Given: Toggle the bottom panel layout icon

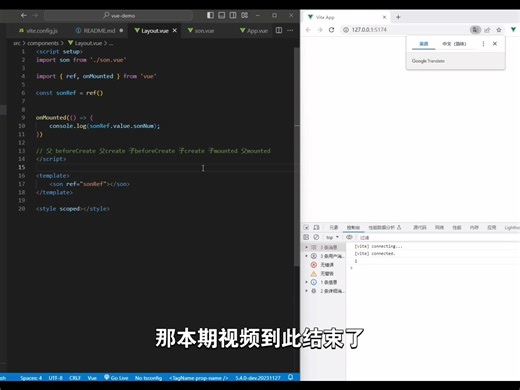Looking at the screenshot, I should tap(222, 15).
